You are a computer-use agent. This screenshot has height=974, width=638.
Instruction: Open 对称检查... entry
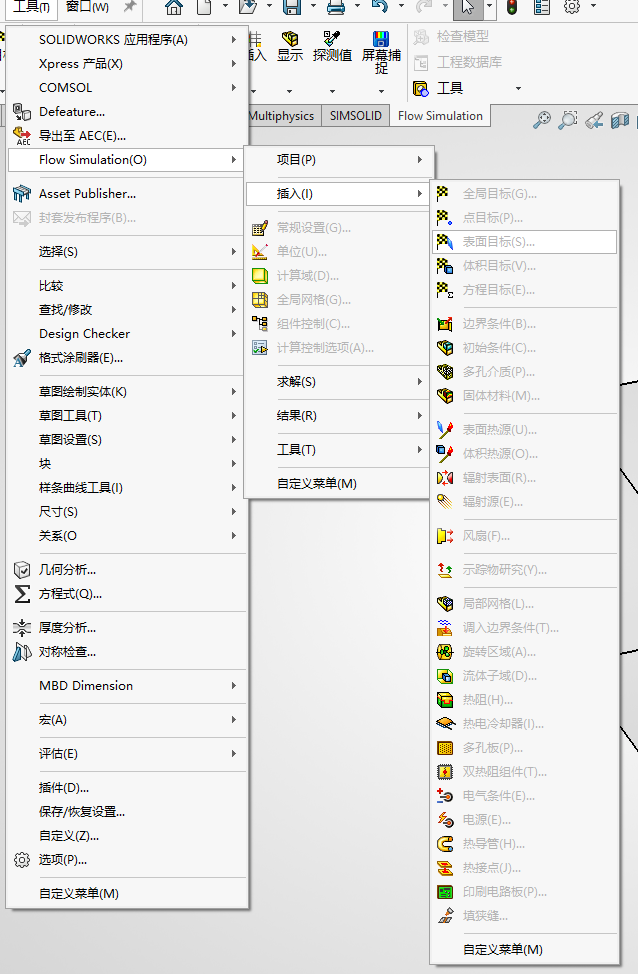click(x=126, y=652)
